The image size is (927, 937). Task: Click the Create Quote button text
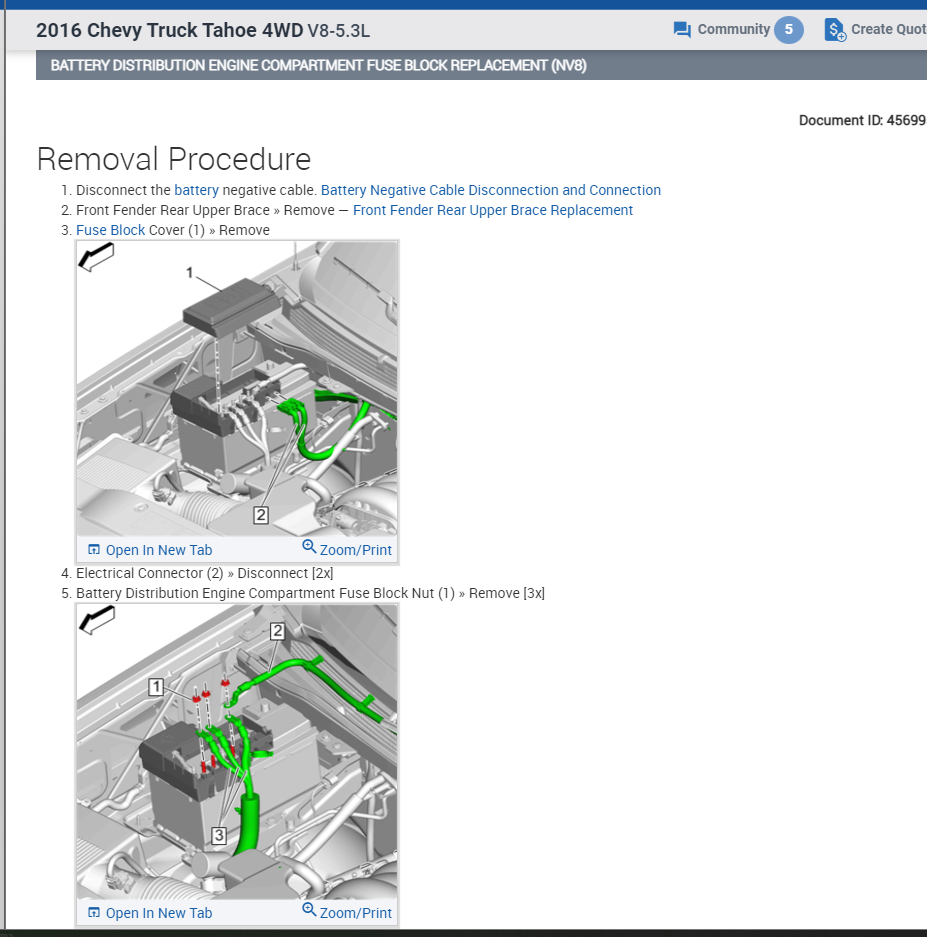tap(889, 29)
